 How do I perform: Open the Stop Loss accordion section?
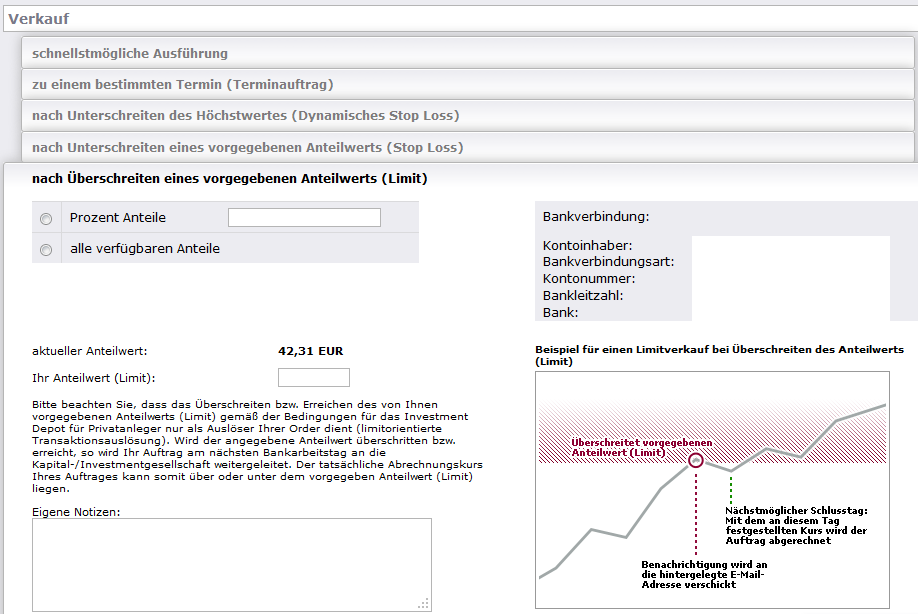tap(467, 147)
